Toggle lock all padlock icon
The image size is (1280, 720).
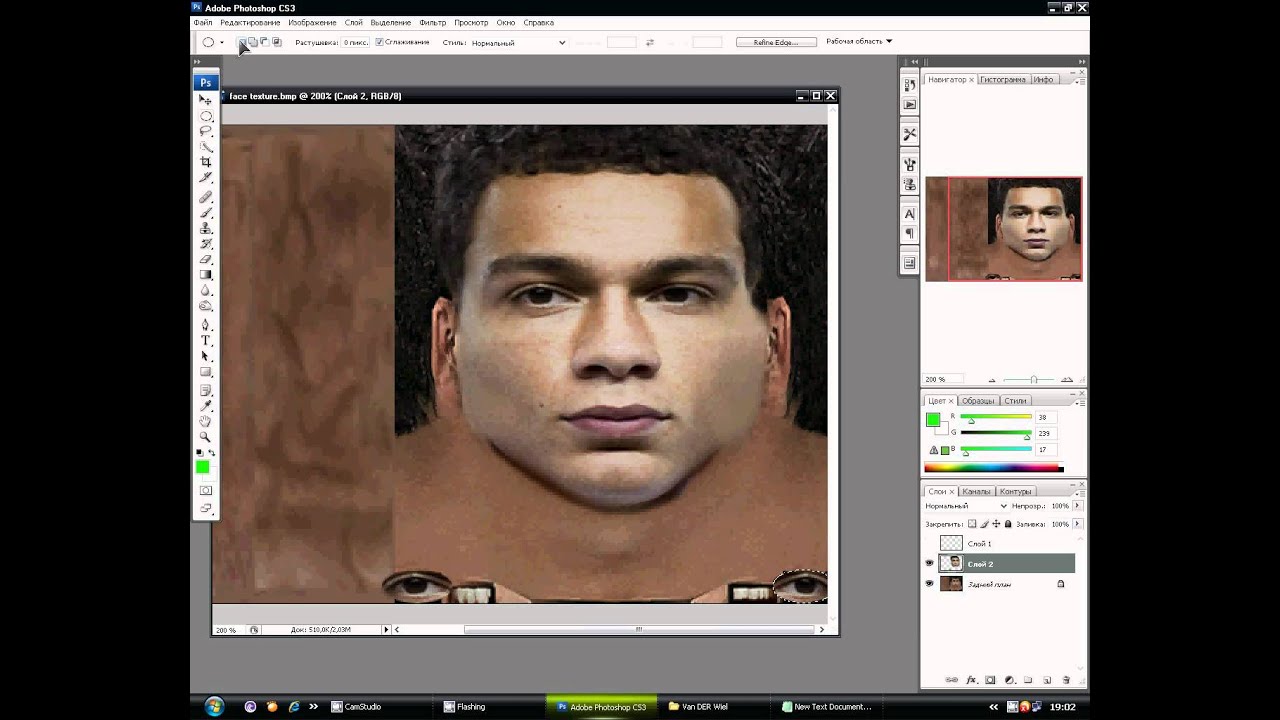(x=1008, y=524)
